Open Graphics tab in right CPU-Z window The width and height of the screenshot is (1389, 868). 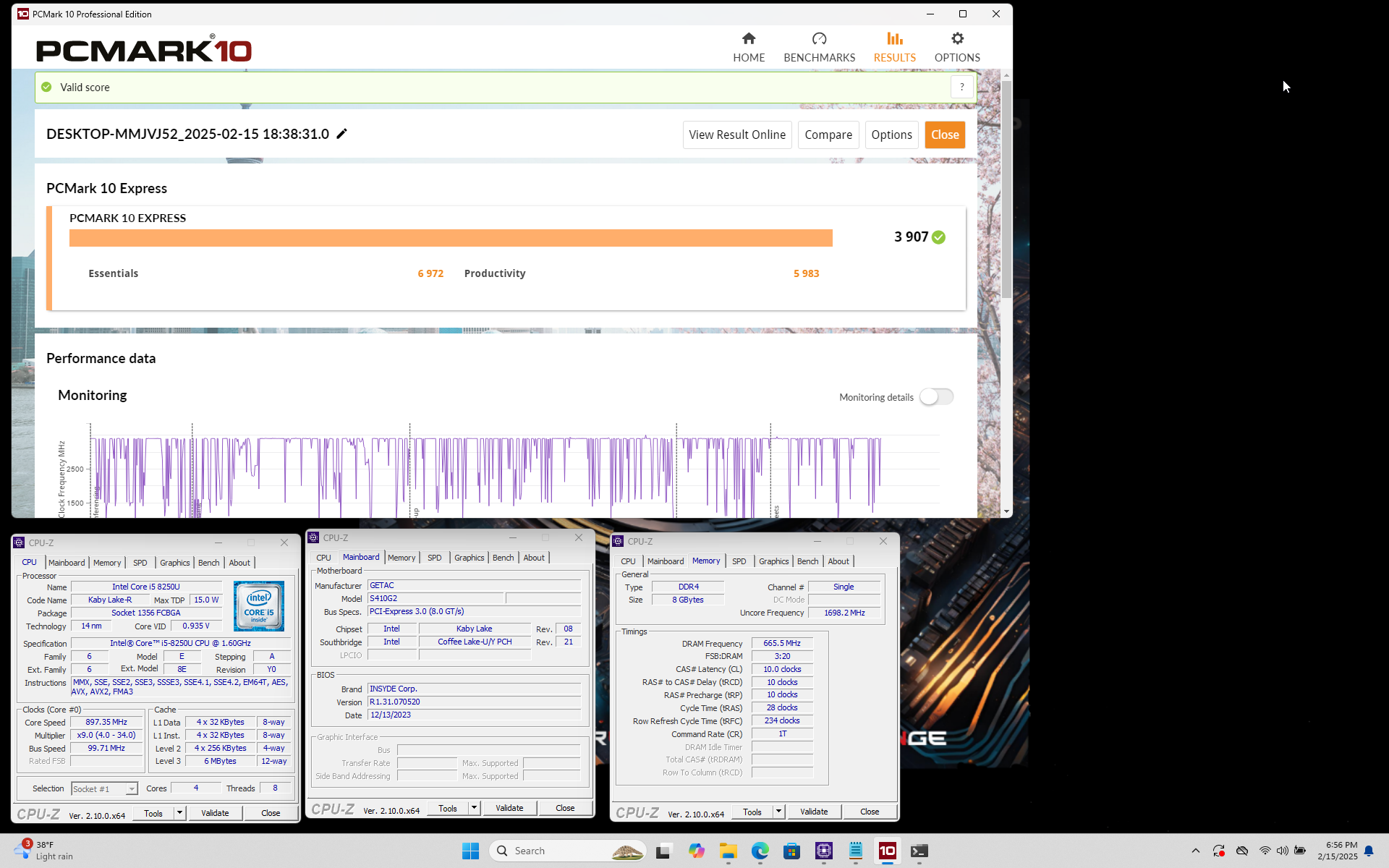(773, 561)
